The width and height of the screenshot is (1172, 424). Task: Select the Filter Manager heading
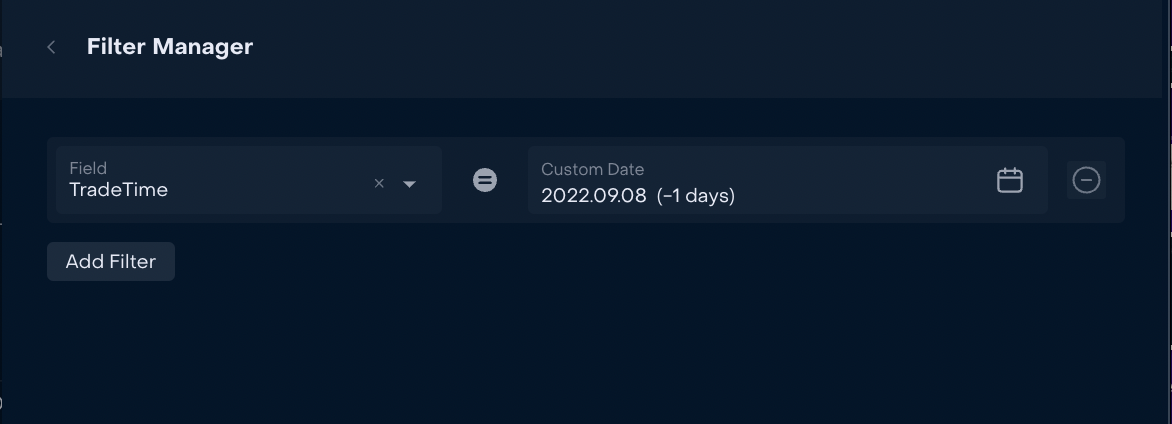click(170, 46)
